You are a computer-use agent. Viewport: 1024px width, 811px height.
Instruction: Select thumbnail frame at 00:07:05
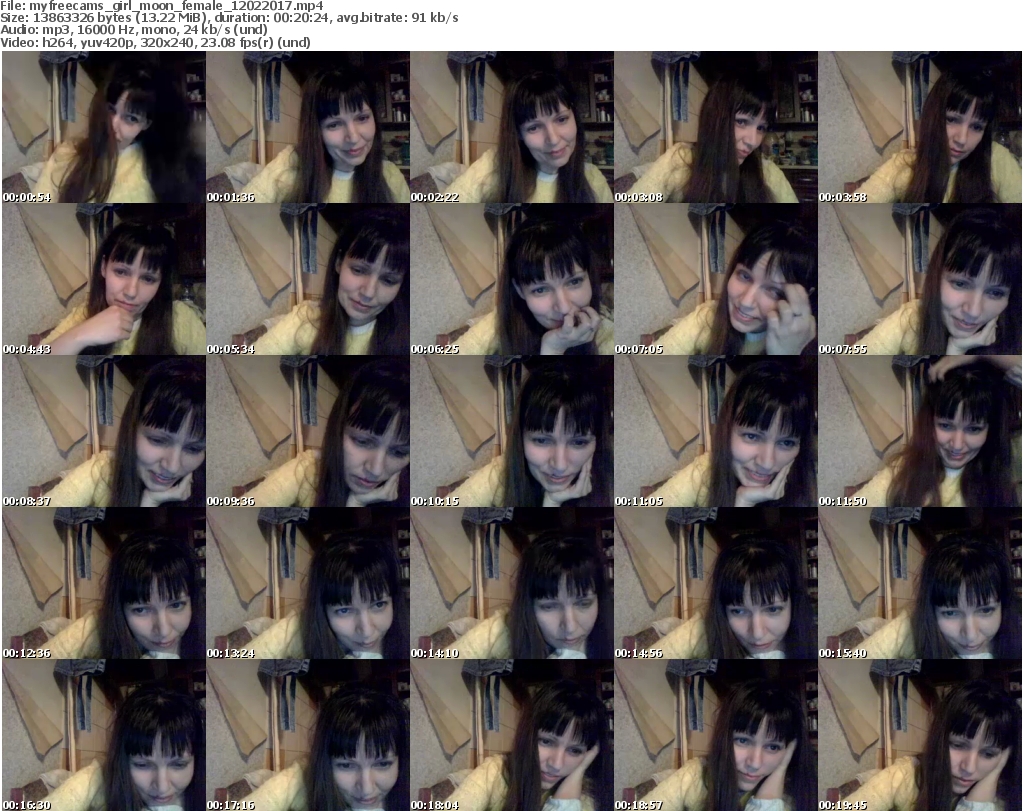[x=716, y=279]
